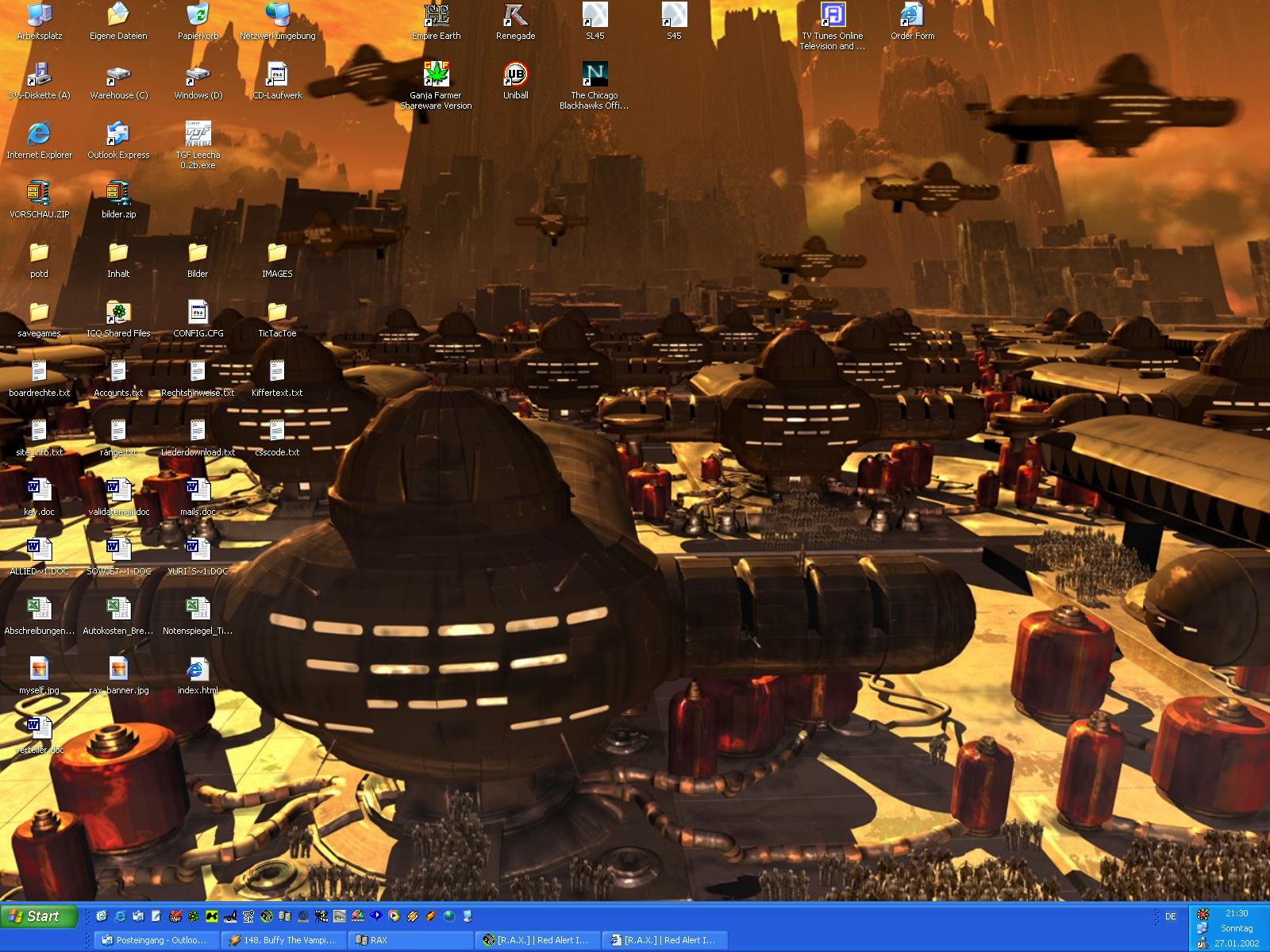Select the VORSCHAU.ZIP archive
The width and height of the screenshot is (1270, 952).
coord(39,201)
